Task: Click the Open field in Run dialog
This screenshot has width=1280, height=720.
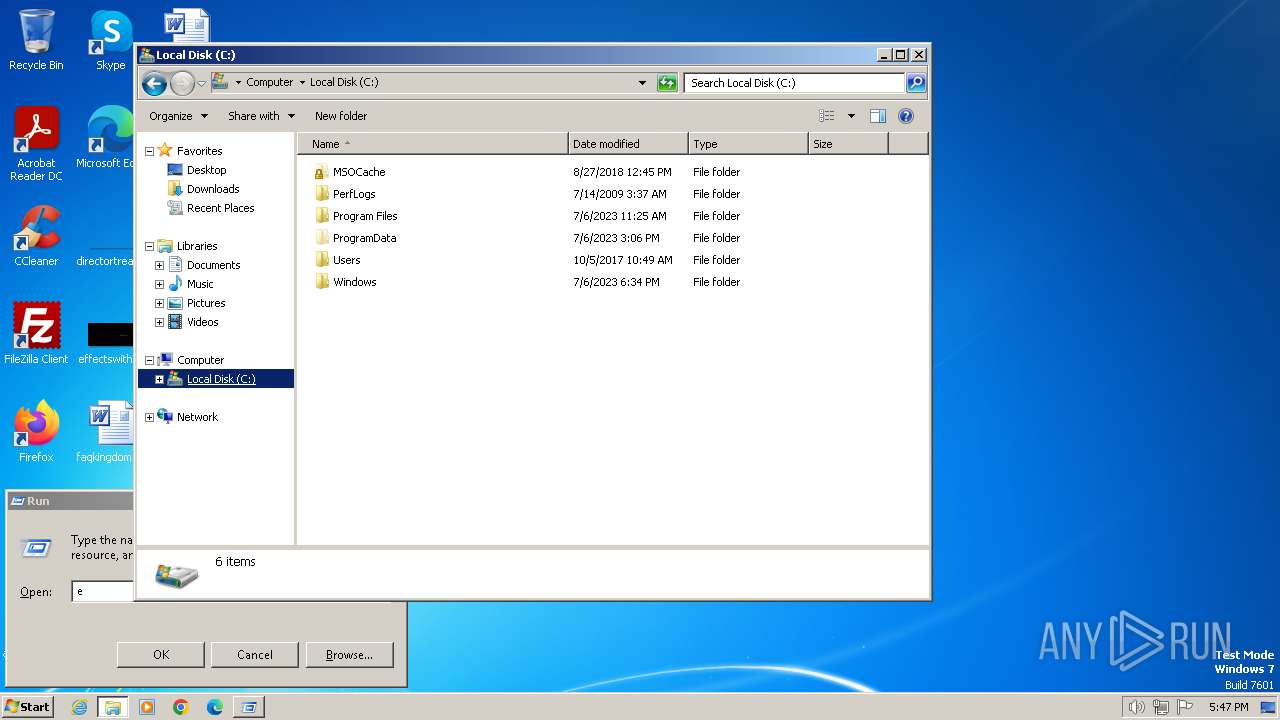Action: tap(103, 592)
